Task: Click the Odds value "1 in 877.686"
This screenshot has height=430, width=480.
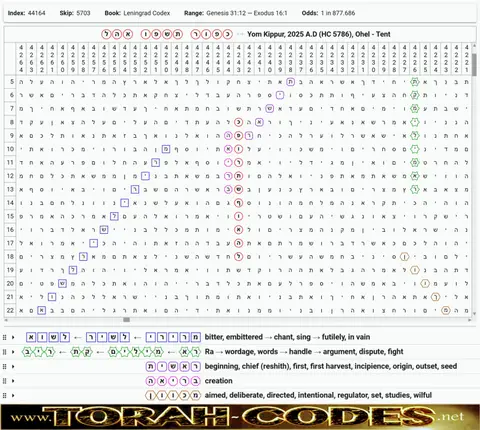Action: click(338, 13)
